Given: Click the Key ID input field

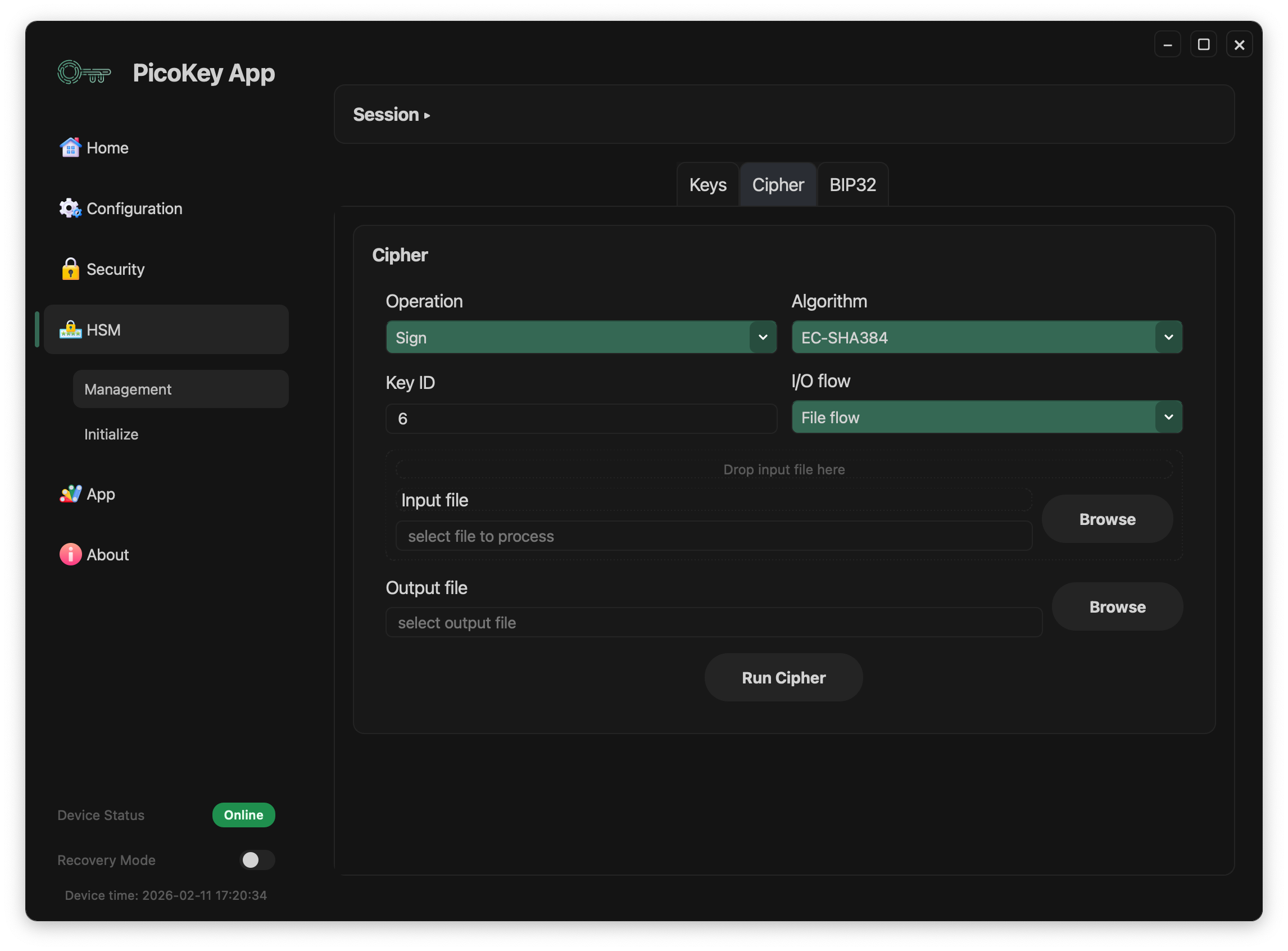Looking at the screenshot, I should click(580, 419).
